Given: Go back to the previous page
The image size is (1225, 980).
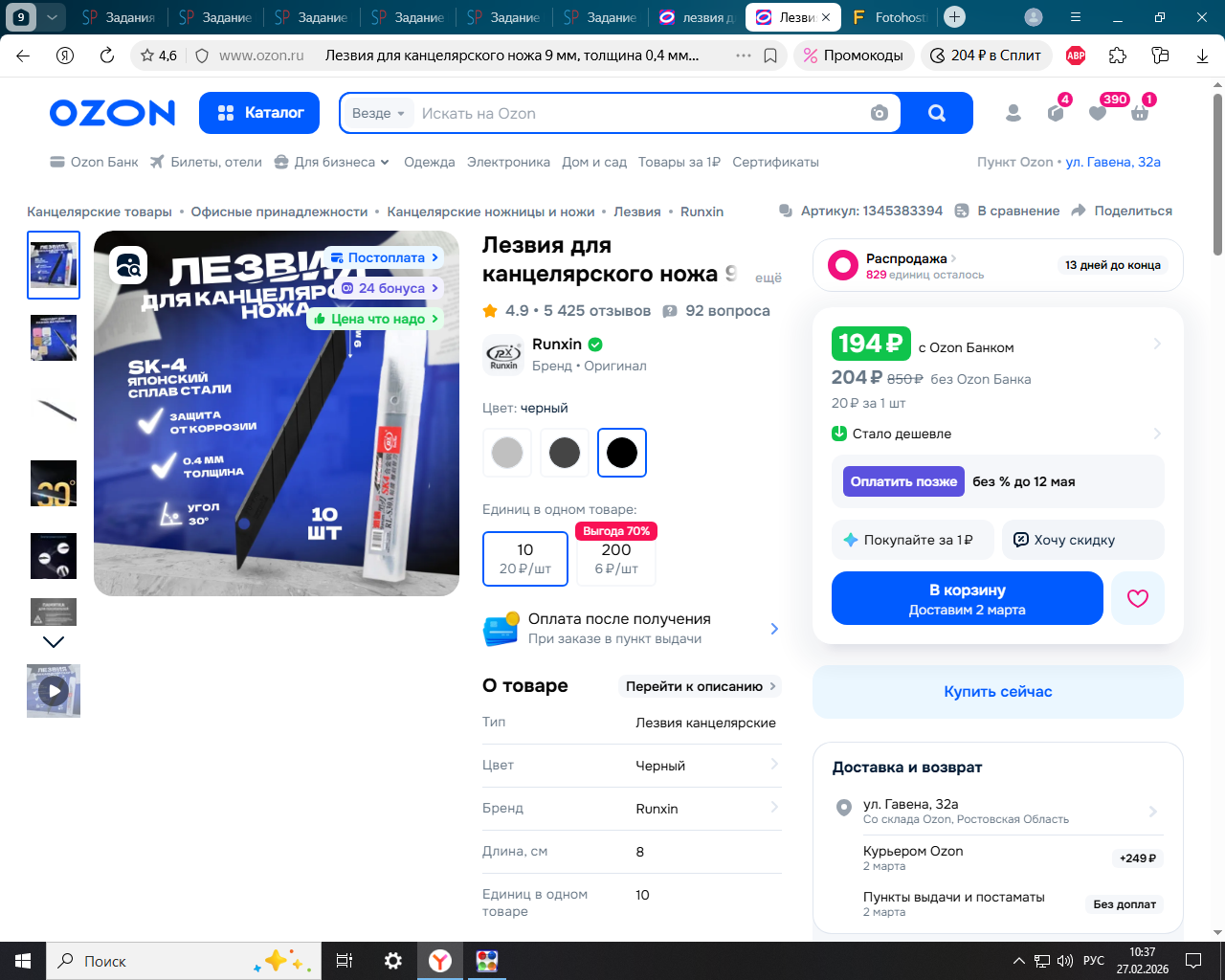Looking at the screenshot, I should pyautogui.click(x=23, y=56).
